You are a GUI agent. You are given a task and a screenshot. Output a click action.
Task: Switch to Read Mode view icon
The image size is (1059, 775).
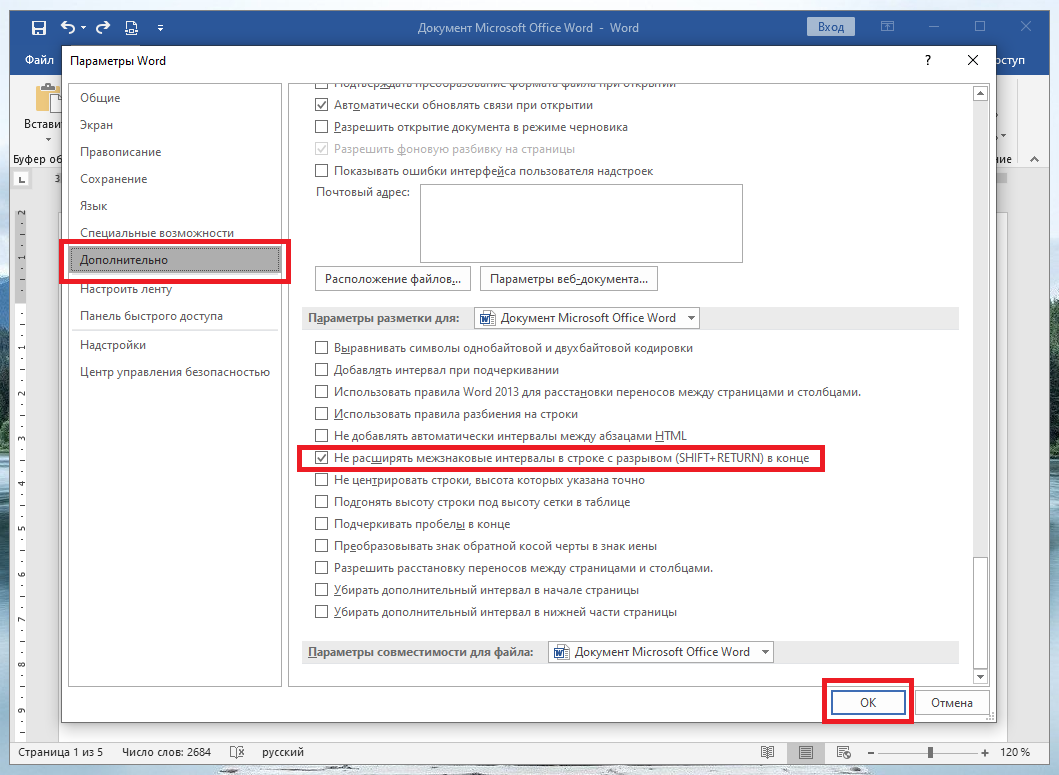click(767, 752)
